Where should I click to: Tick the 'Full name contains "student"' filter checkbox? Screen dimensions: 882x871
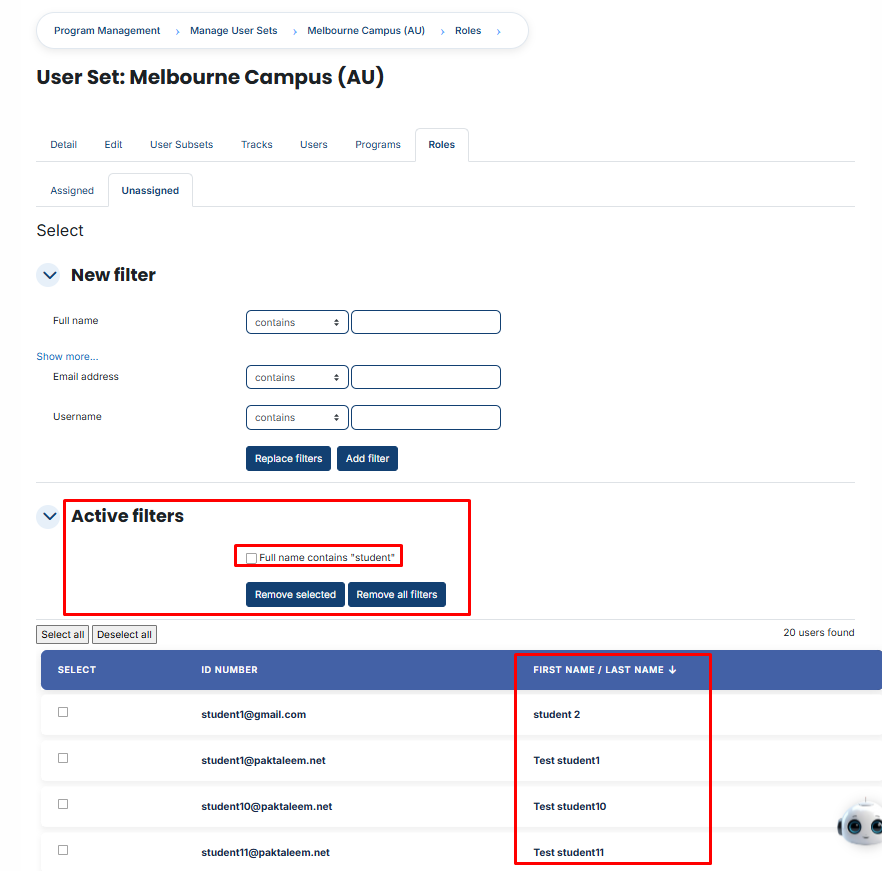point(251,558)
